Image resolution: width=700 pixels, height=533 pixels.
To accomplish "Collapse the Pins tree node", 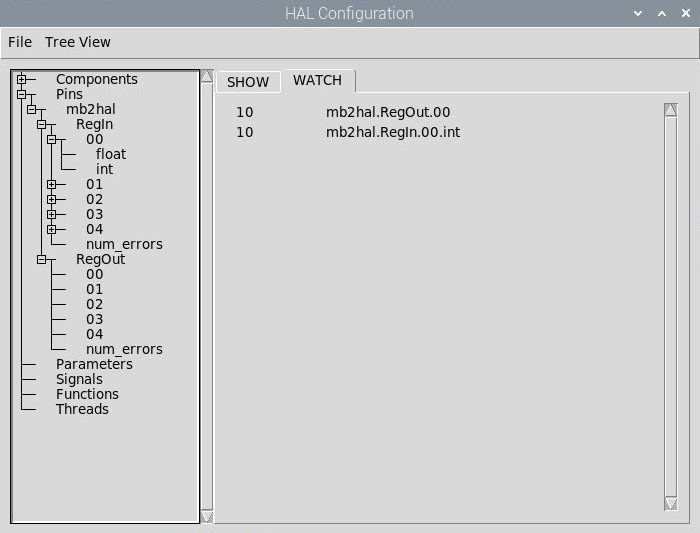I will point(21,95).
